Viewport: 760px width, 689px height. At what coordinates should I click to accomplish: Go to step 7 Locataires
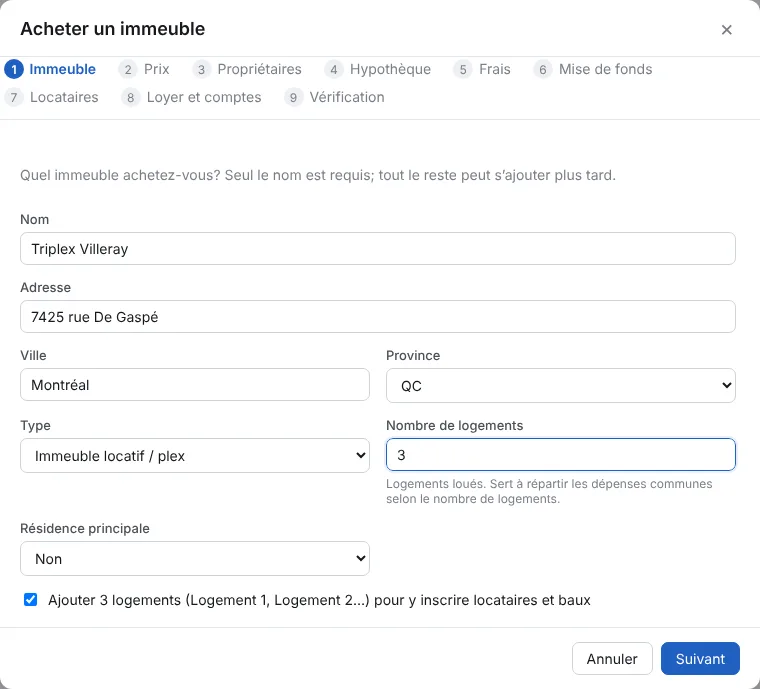51,97
